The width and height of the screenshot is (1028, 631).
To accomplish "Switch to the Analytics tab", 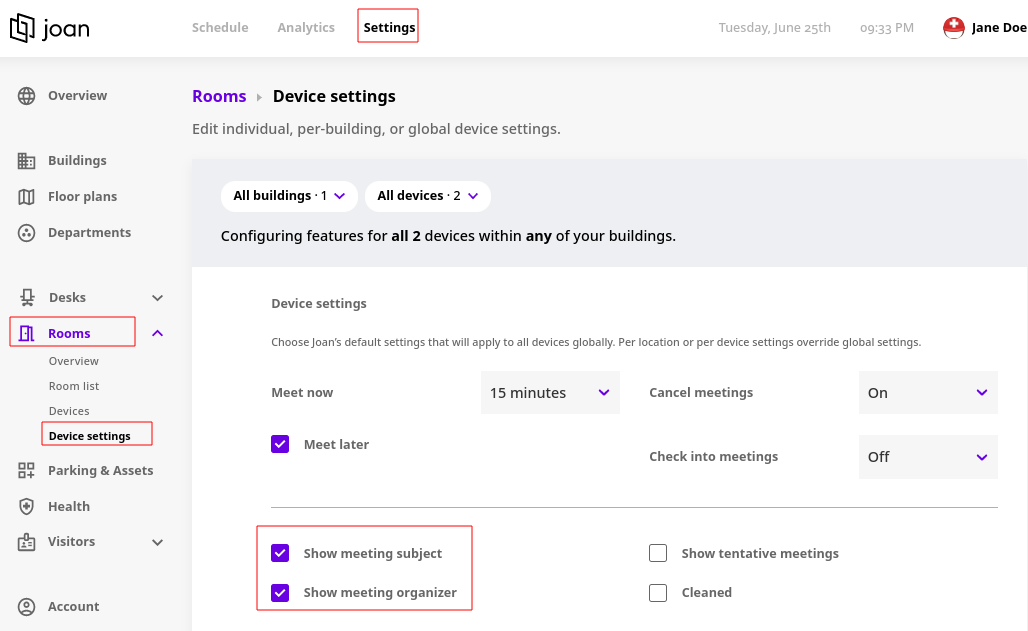I will tap(306, 28).
